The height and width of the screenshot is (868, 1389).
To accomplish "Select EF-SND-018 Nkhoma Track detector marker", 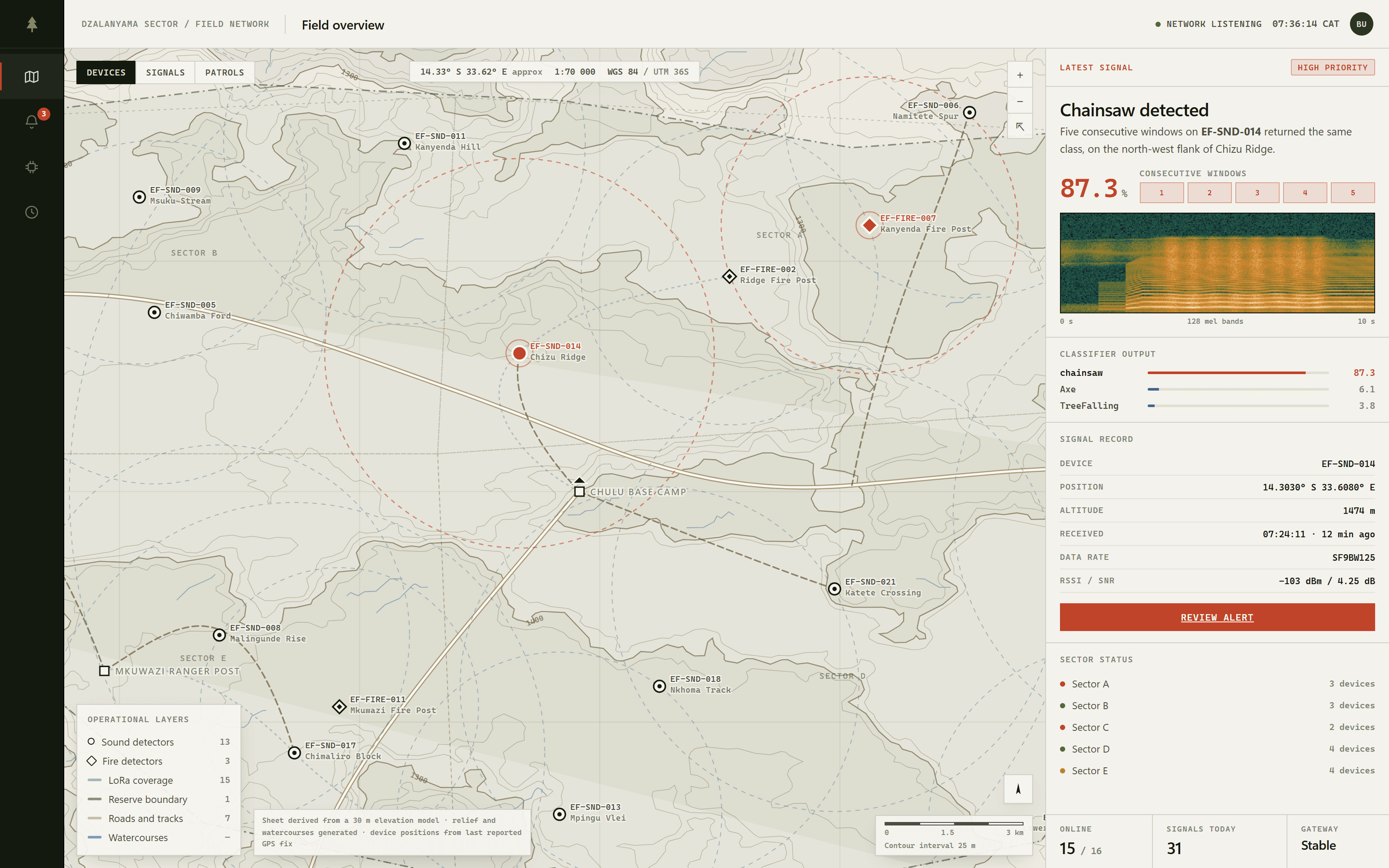I will tap(659, 686).
